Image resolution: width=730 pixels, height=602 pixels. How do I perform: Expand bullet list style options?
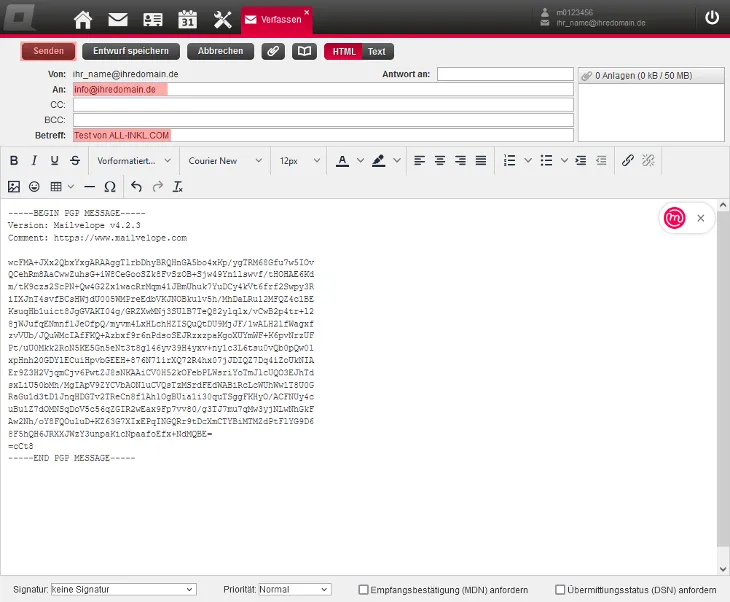(564, 161)
